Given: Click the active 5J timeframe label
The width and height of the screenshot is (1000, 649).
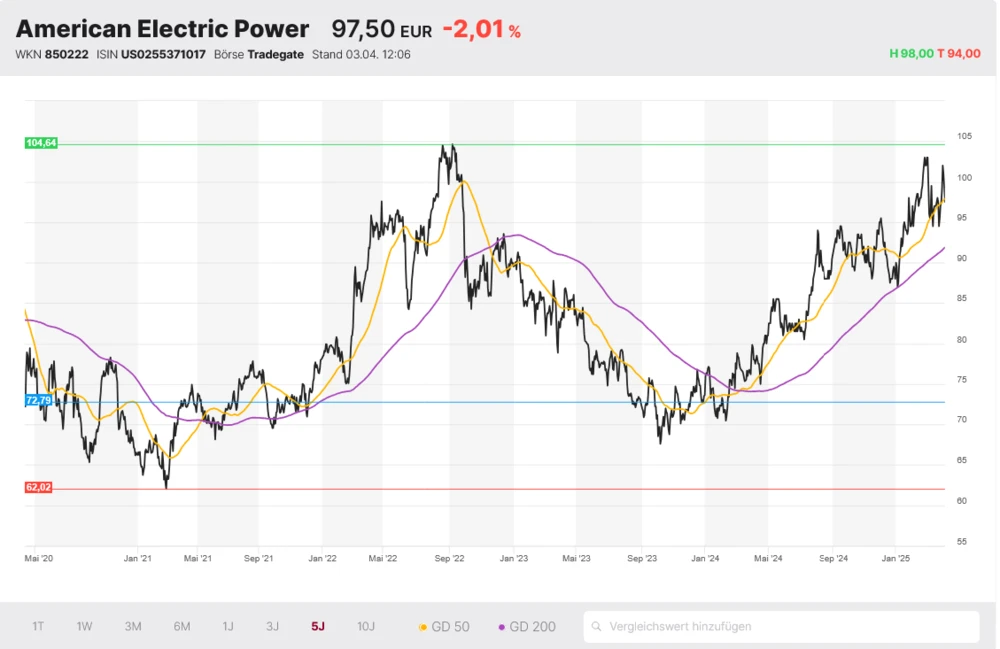Looking at the screenshot, I should 317,626.
